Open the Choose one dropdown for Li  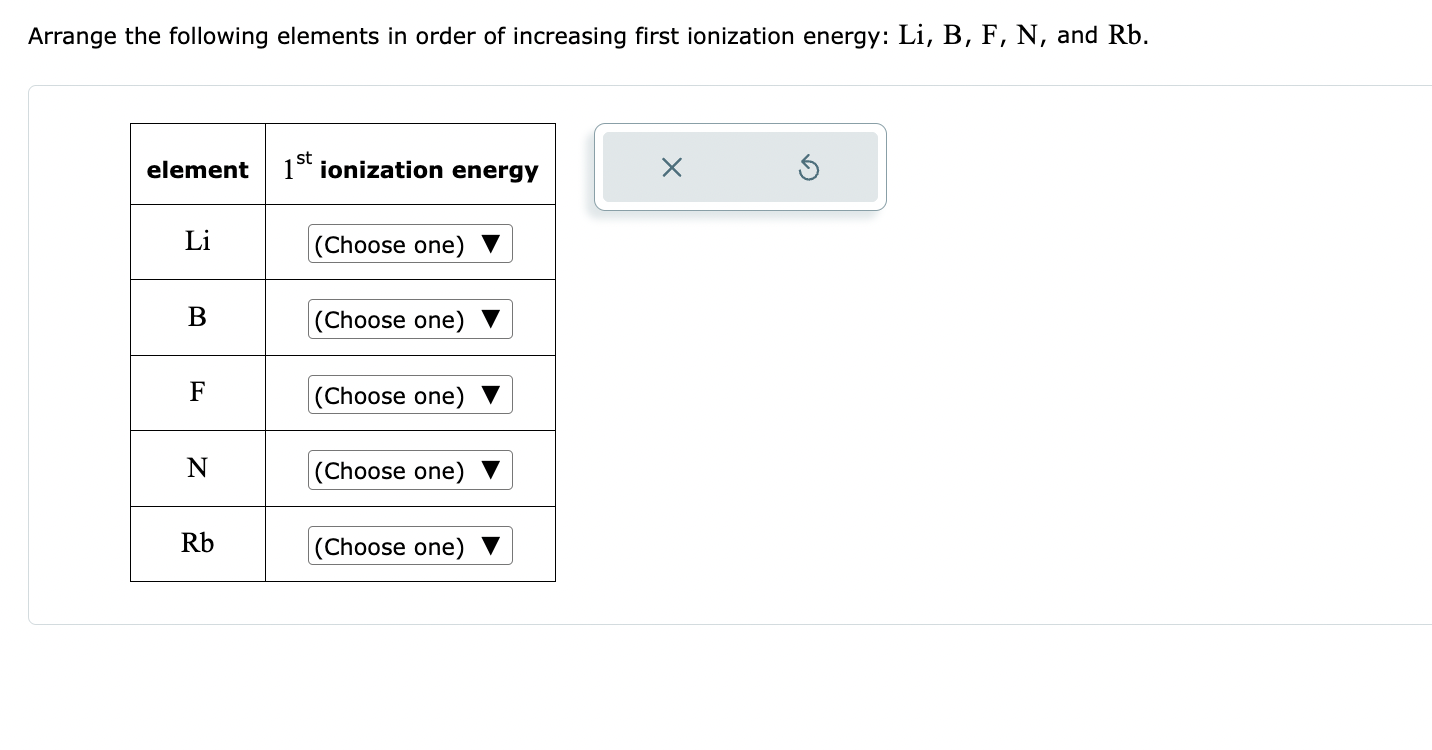click(410, 244)
